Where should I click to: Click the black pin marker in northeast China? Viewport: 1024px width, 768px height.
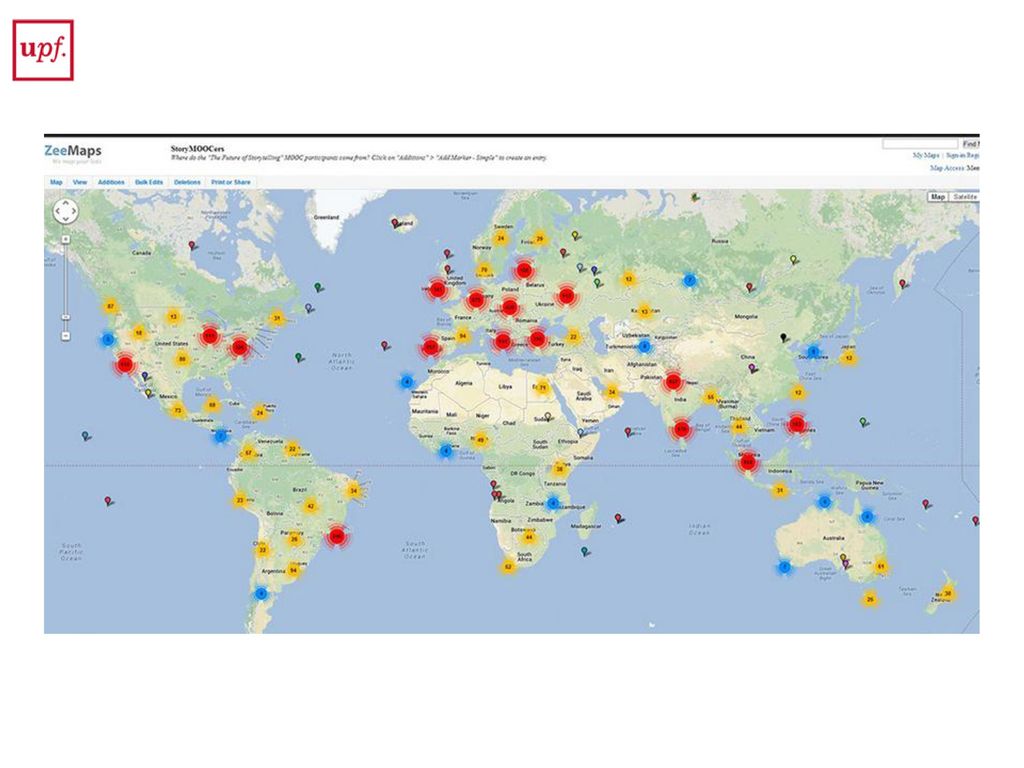(x=784, y=338)
